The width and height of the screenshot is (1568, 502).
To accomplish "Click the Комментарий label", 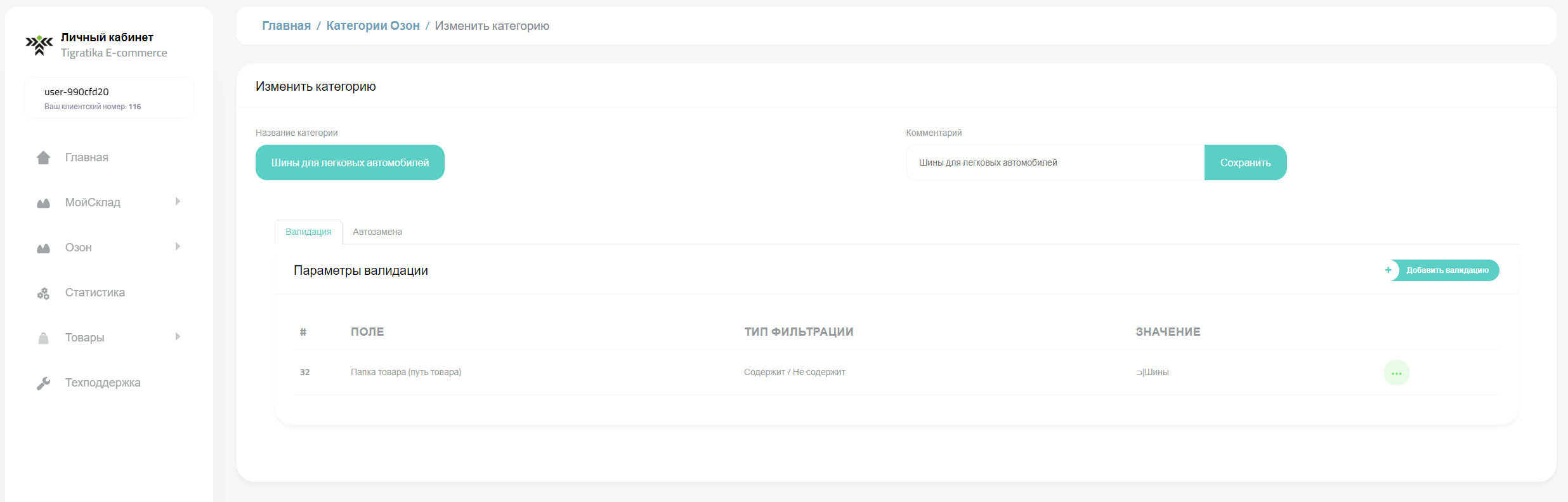I will coord(934,133).
